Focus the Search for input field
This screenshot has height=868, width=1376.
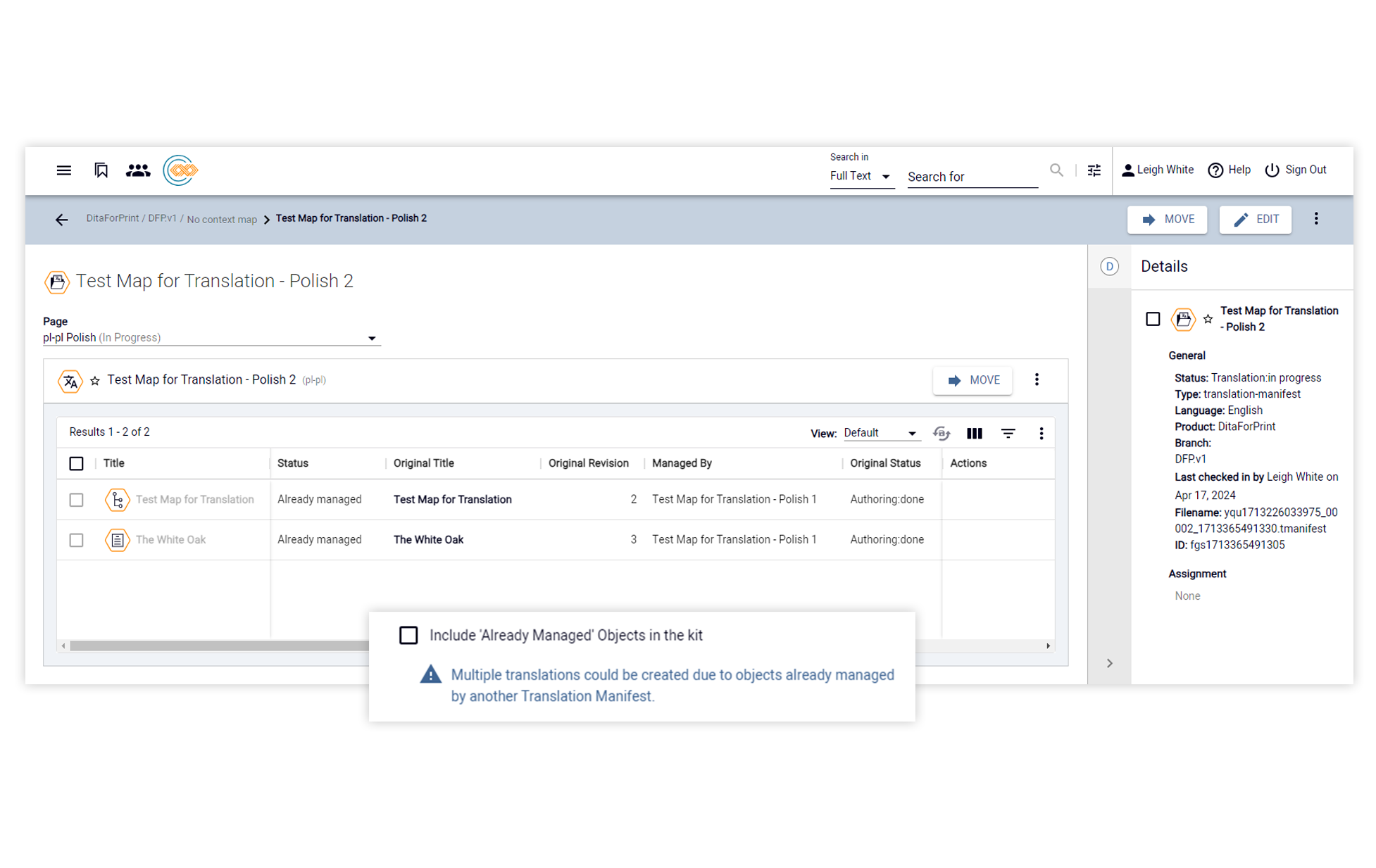click(972, 177)
